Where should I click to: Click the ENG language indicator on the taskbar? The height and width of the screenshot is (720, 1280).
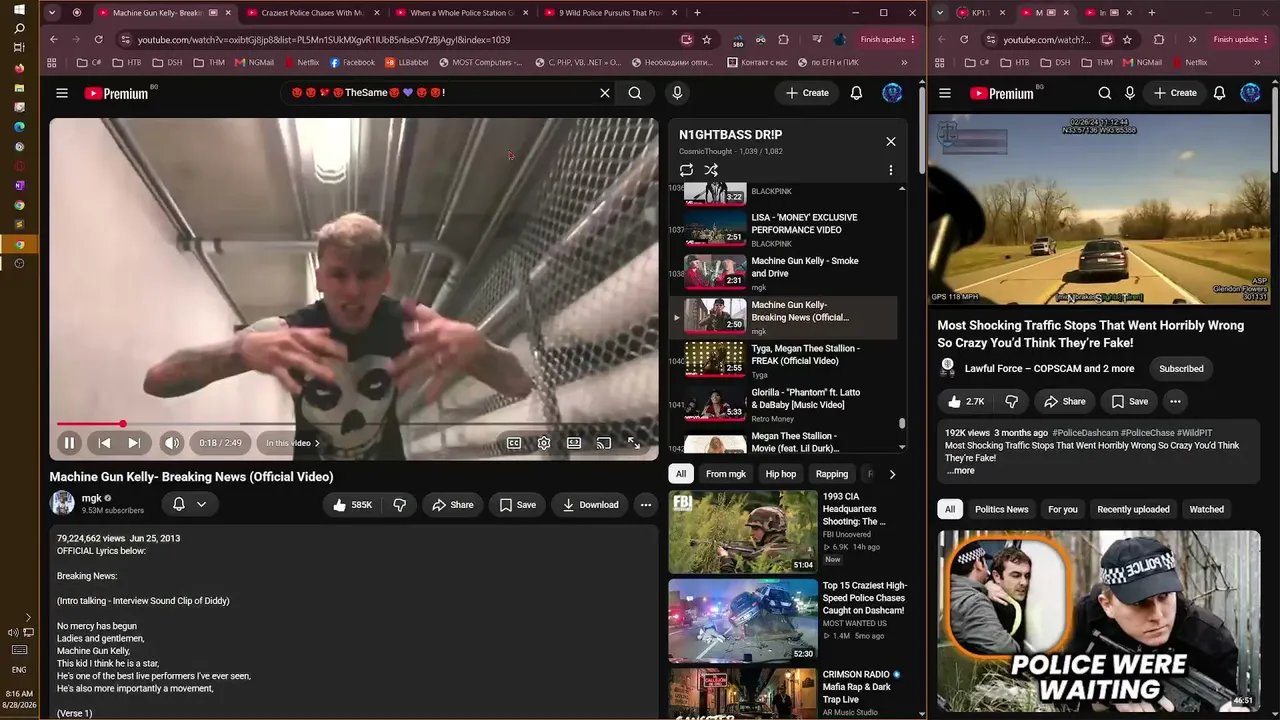click(19, 670)
